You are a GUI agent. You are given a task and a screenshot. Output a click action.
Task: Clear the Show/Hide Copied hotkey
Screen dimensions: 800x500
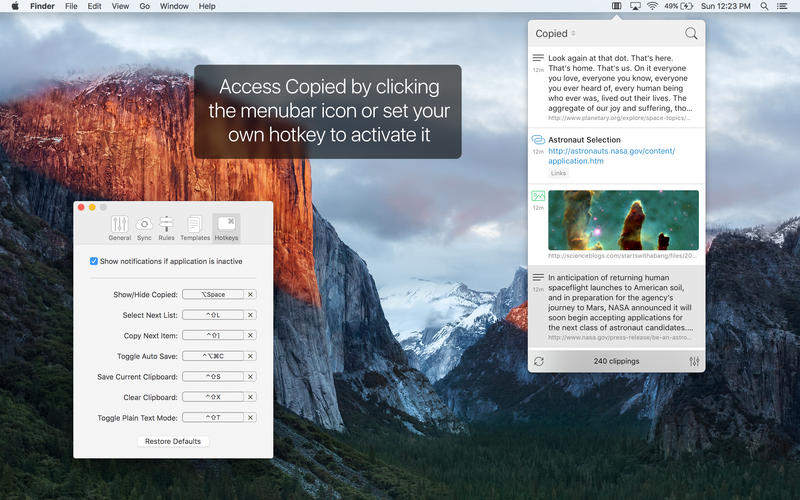[251, 295]
